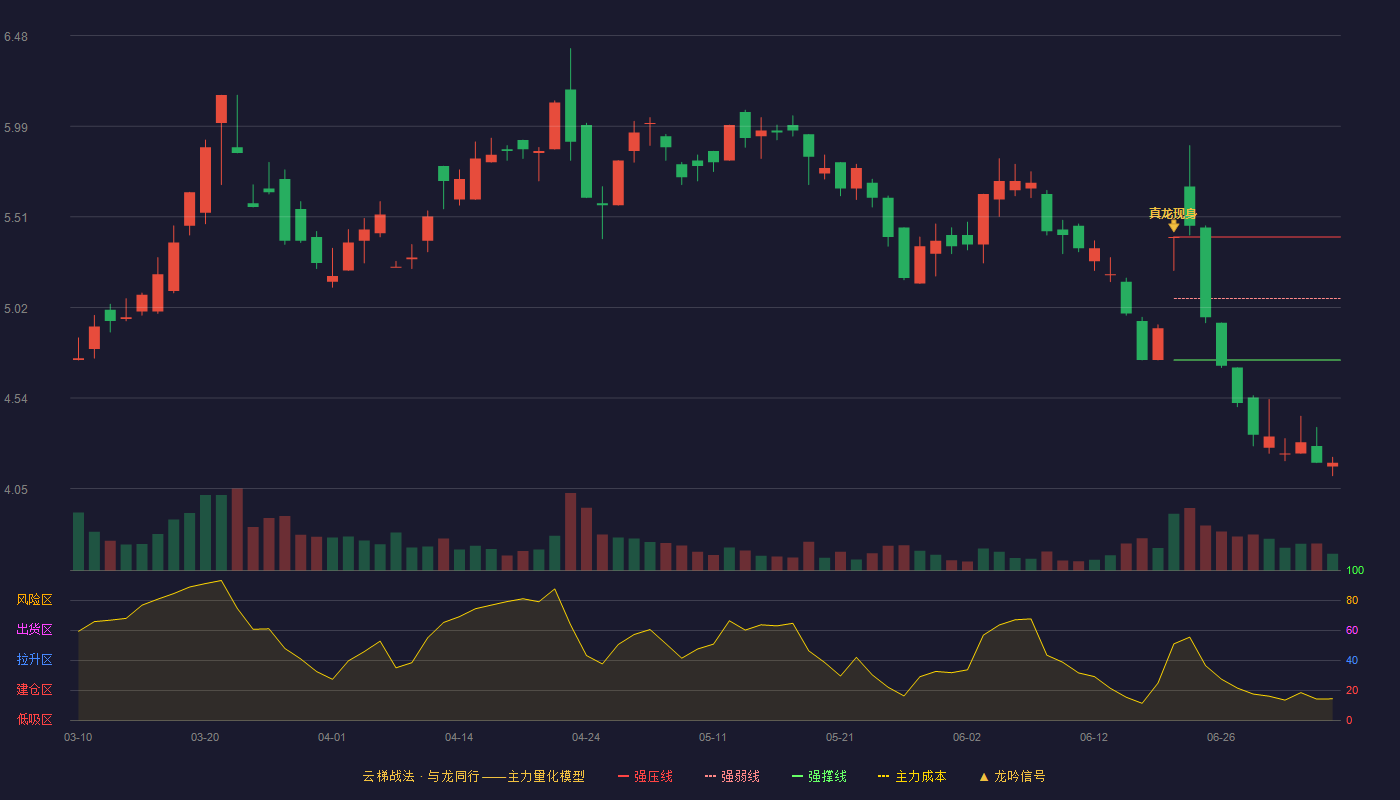Click the 4.05 price axis label
Screen dimensions: 1400x800
(x=16, y=490)
